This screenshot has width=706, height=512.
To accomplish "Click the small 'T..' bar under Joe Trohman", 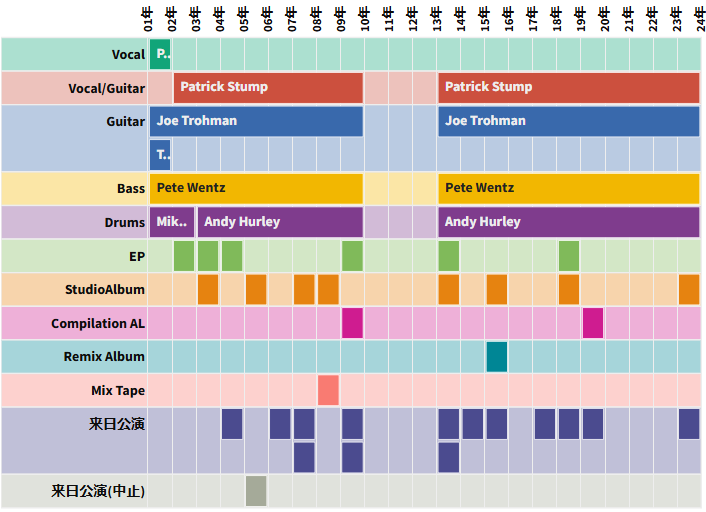I will tap(160, 155).
